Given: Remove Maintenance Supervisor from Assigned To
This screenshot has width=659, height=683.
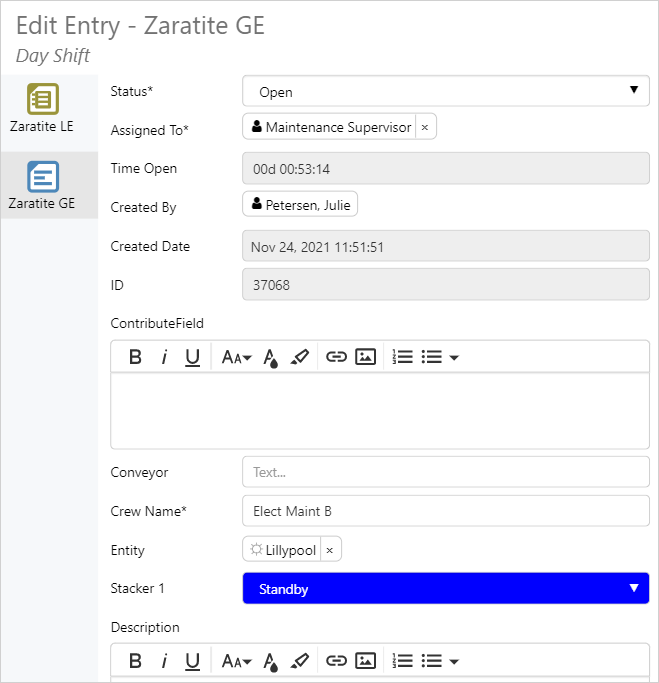Looking at the screenshot, I should click(x=424, y=128).
